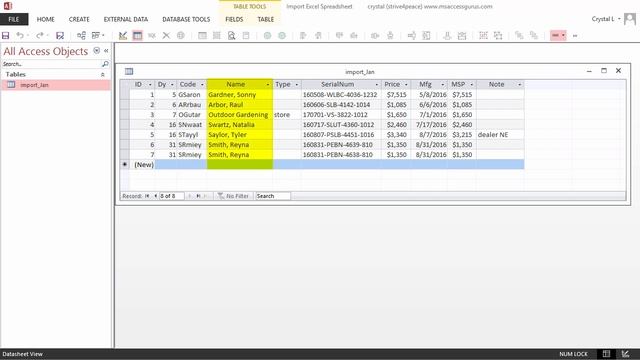Click the new record asterisk row selector

[125, 164]
